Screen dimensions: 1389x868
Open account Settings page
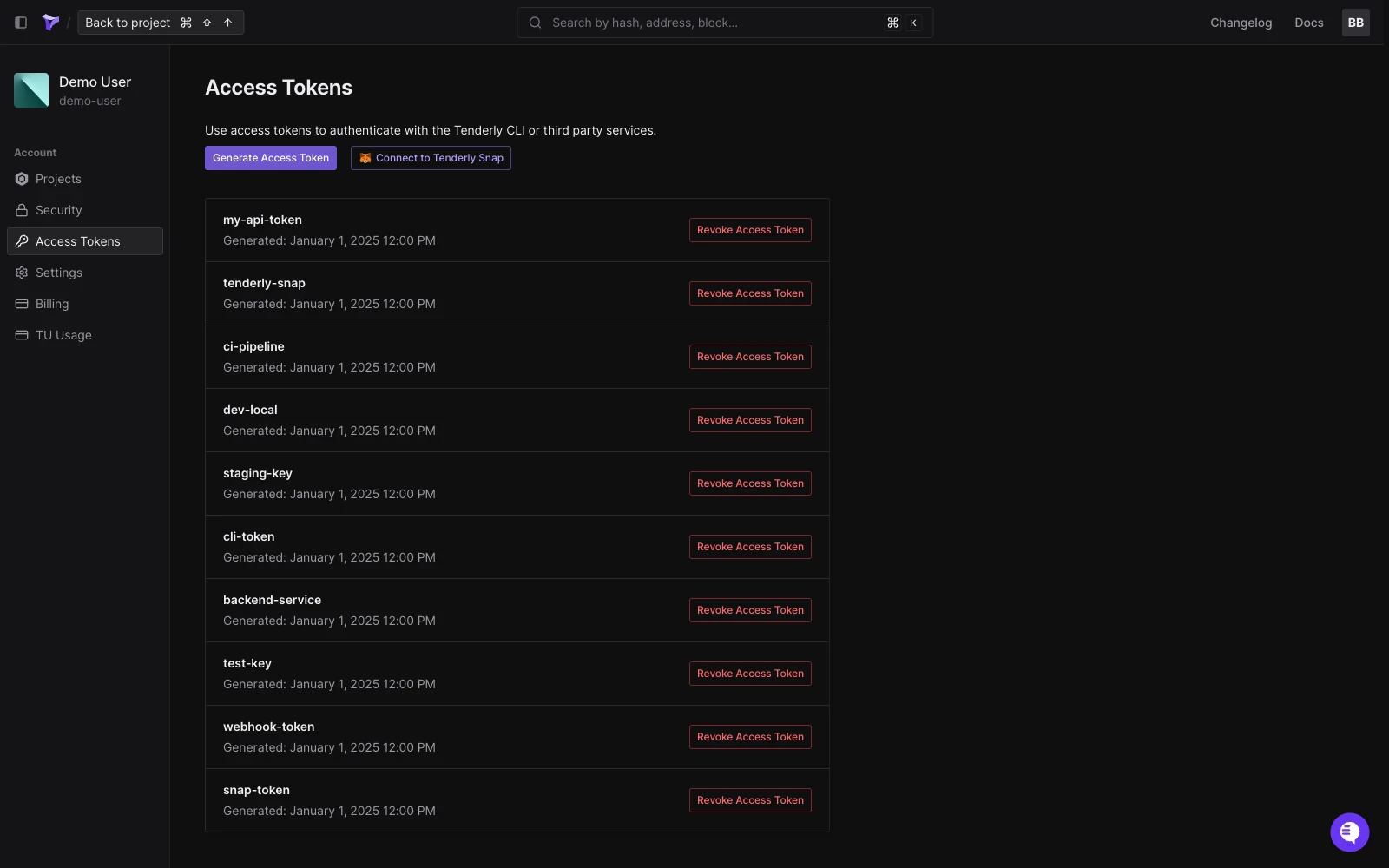pos(85,273)
